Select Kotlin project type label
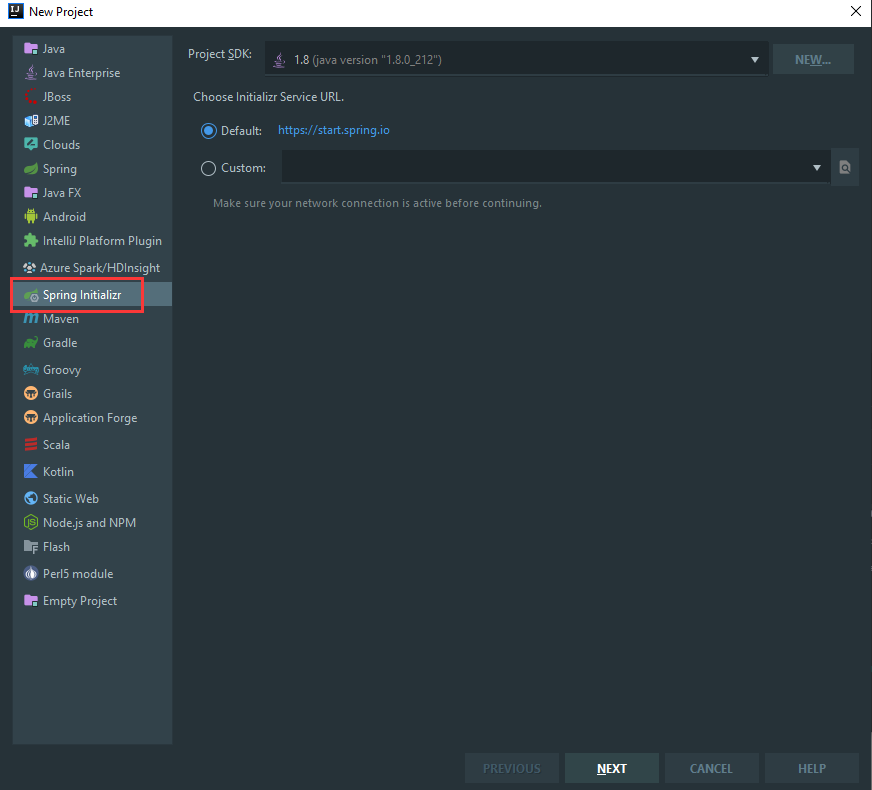 [58, 471]
